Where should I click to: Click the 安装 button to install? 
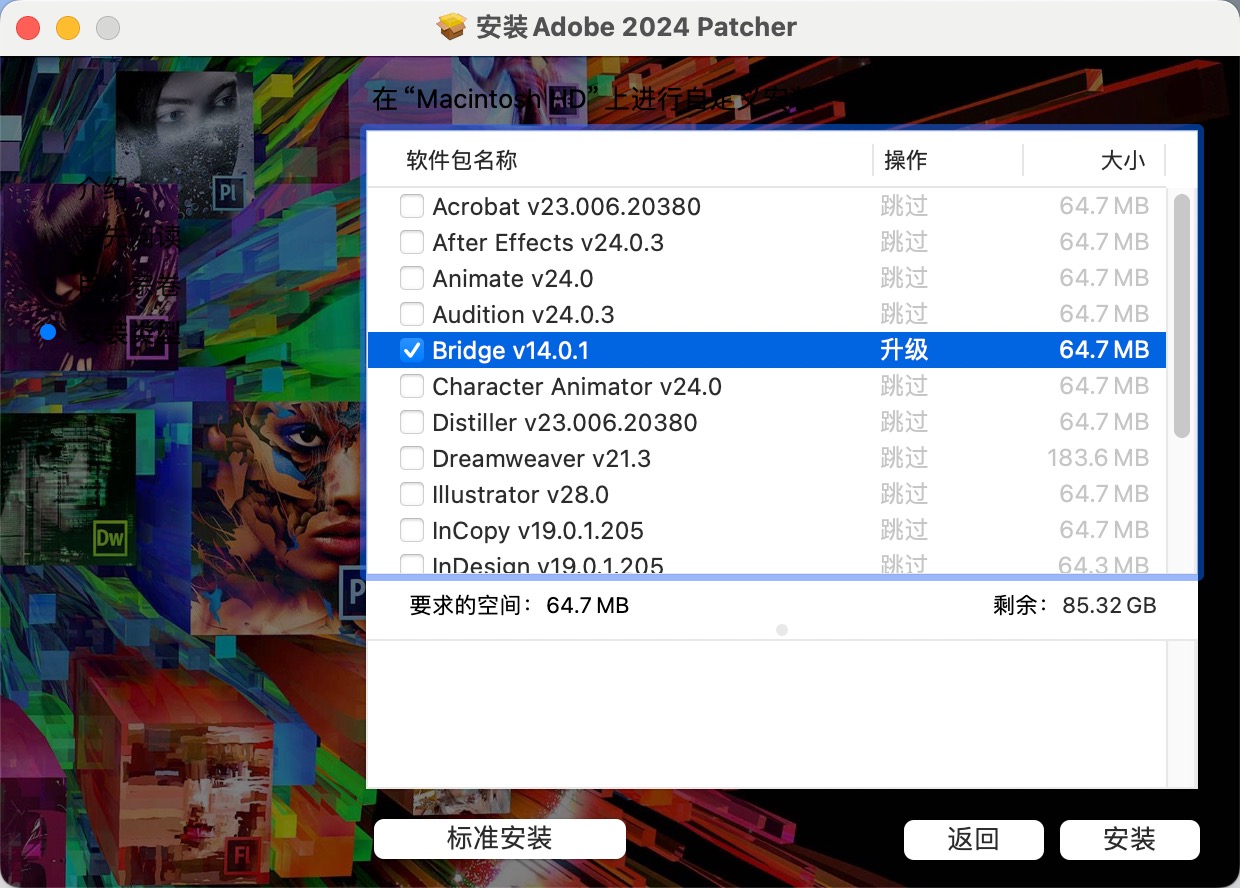click(1129, 840)
